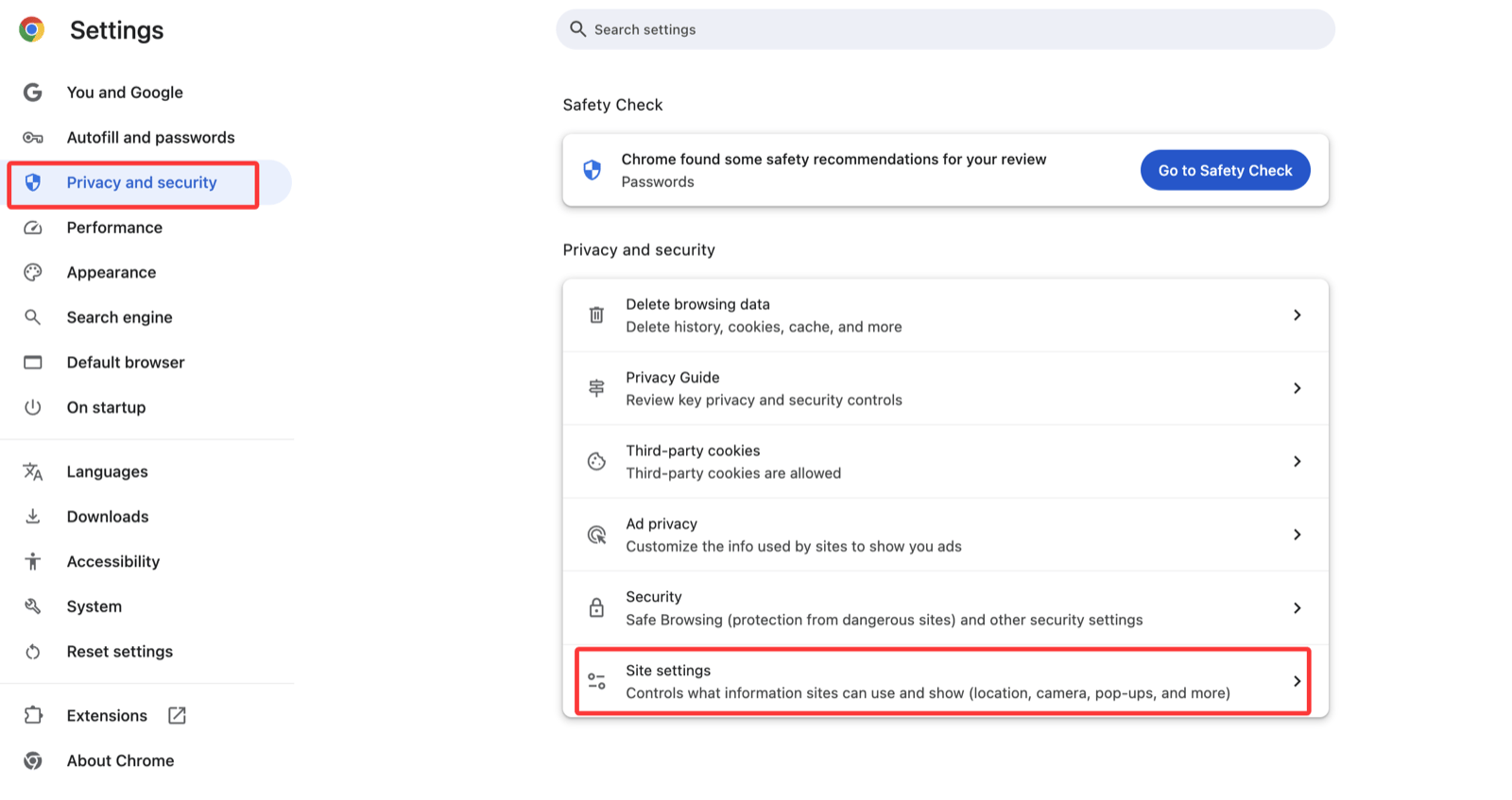Click the translate icon beside Languages

pyautogui.click(x=33, y=471)
